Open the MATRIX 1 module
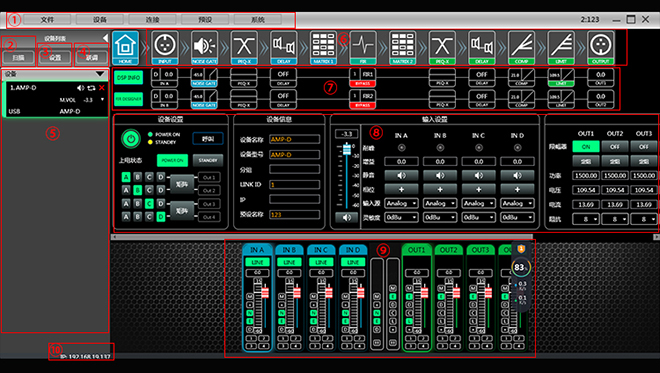Image resolution: width=660 pixels, height=373 pixels. click(x=323, y=47)
